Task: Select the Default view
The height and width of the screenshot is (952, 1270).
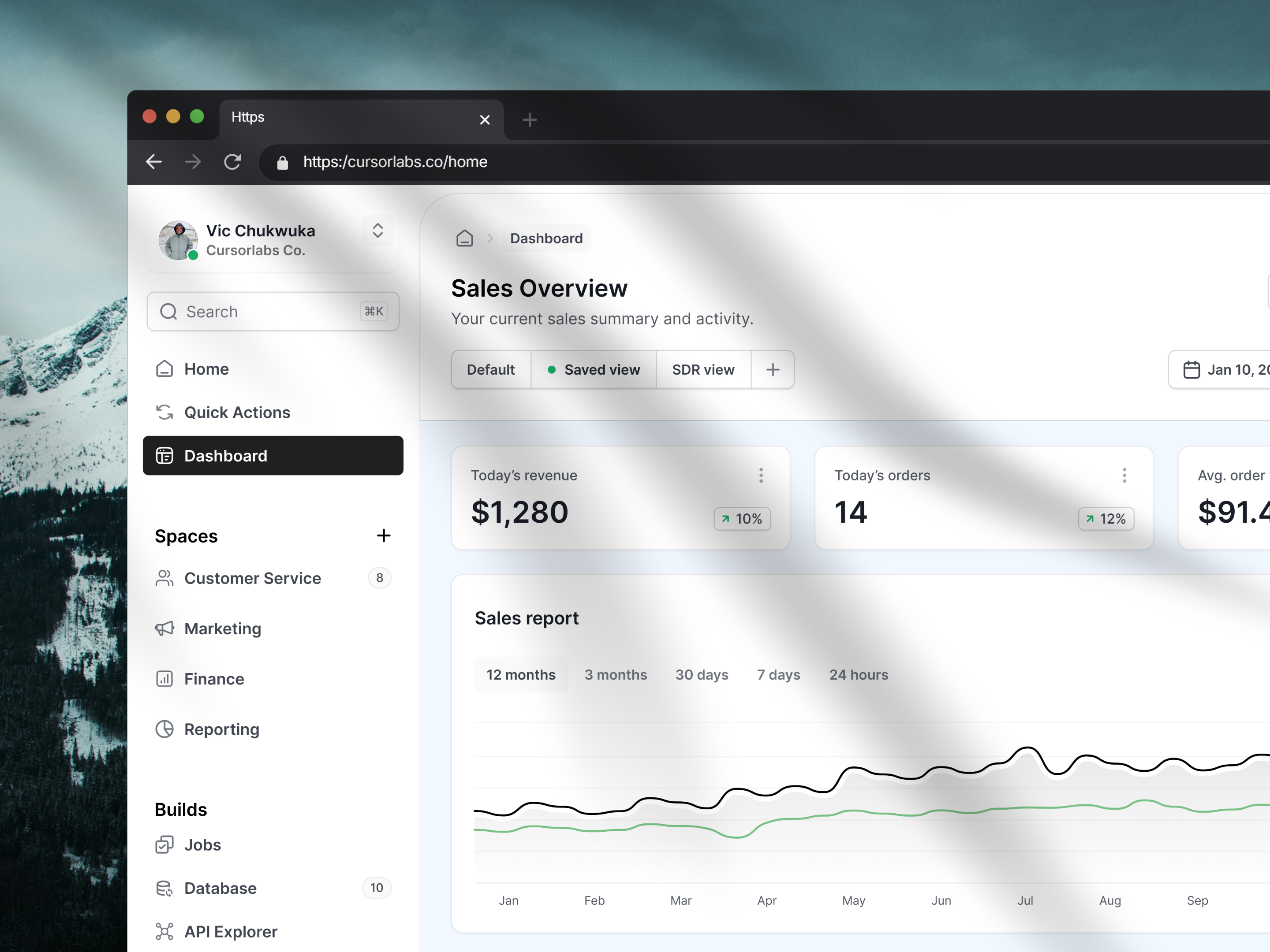Action: [x=491, y=369]
